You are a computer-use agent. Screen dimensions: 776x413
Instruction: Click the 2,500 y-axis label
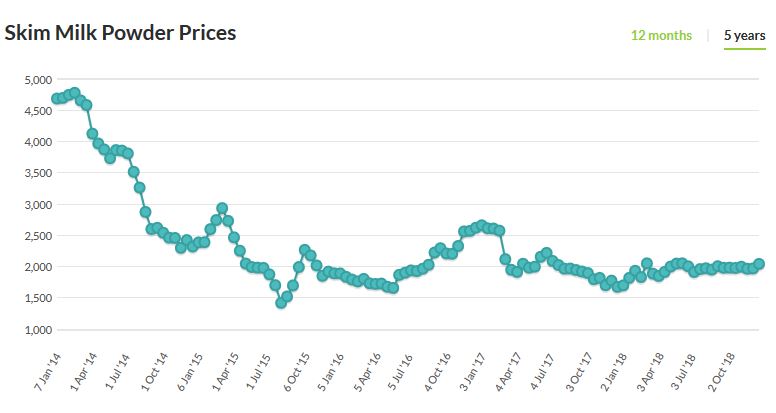[36, 236]
